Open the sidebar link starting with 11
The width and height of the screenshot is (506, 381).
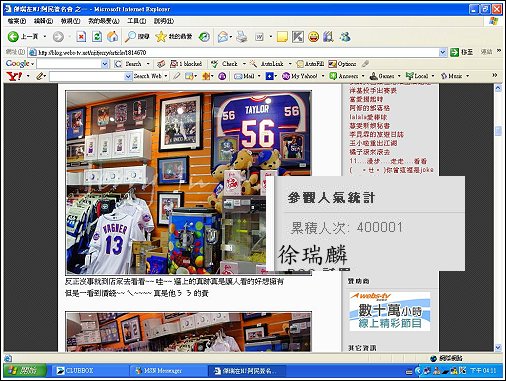388,161
